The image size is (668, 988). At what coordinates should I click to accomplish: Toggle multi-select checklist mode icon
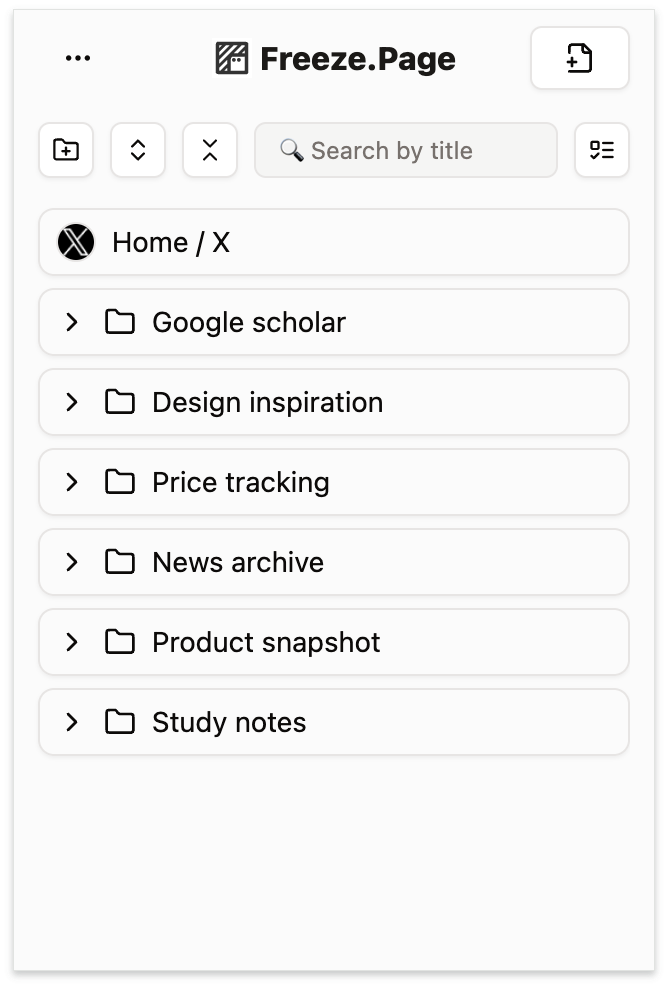point(602,150)
